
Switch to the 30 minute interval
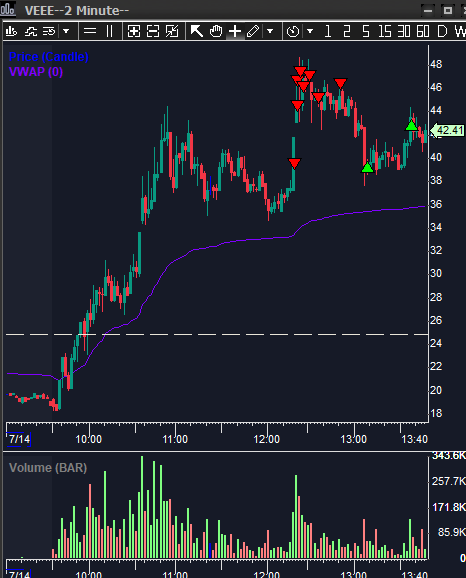coord(404,31)
